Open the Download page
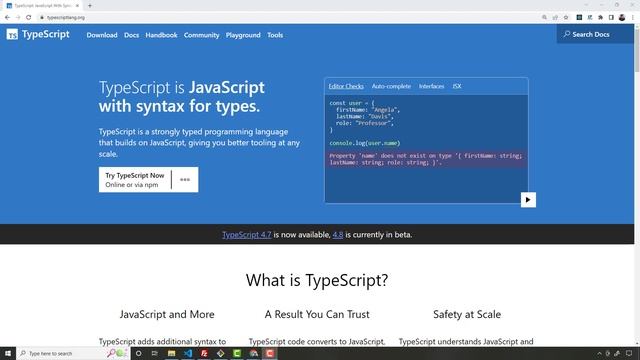 (x=102, y=35)
